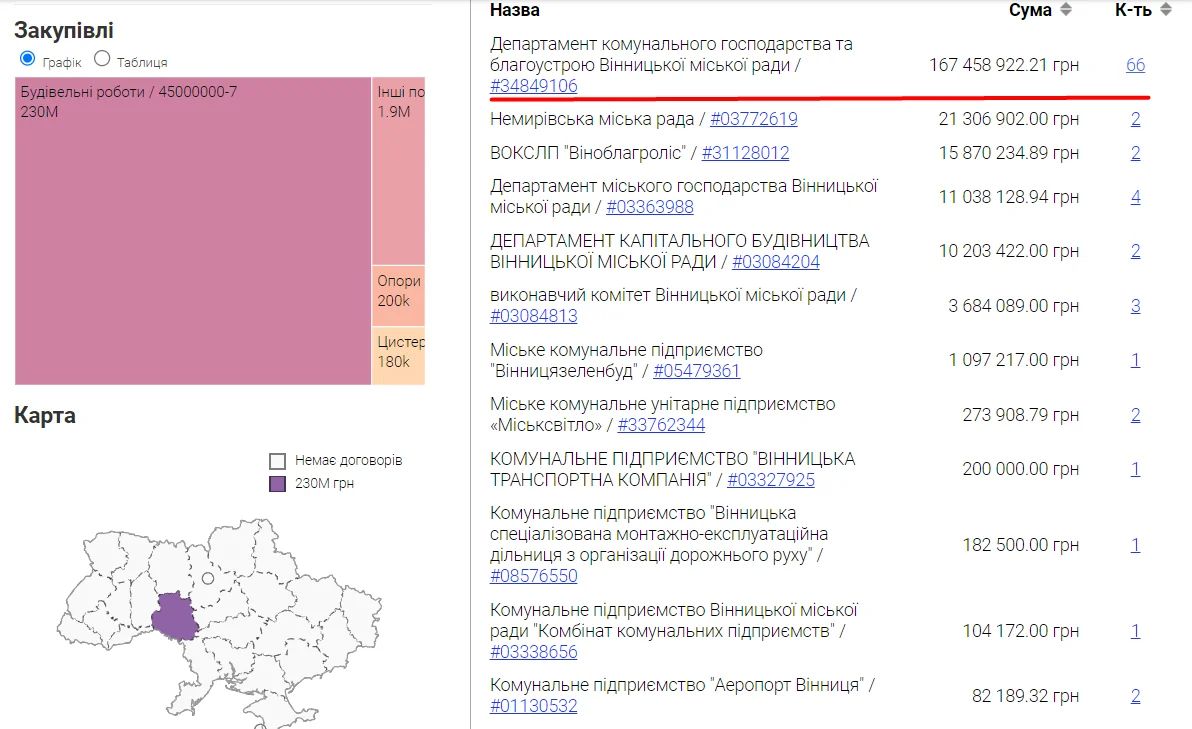Select the Графік radio button
This screenshot has width=1192, height=729.
(x=27, y=59)
